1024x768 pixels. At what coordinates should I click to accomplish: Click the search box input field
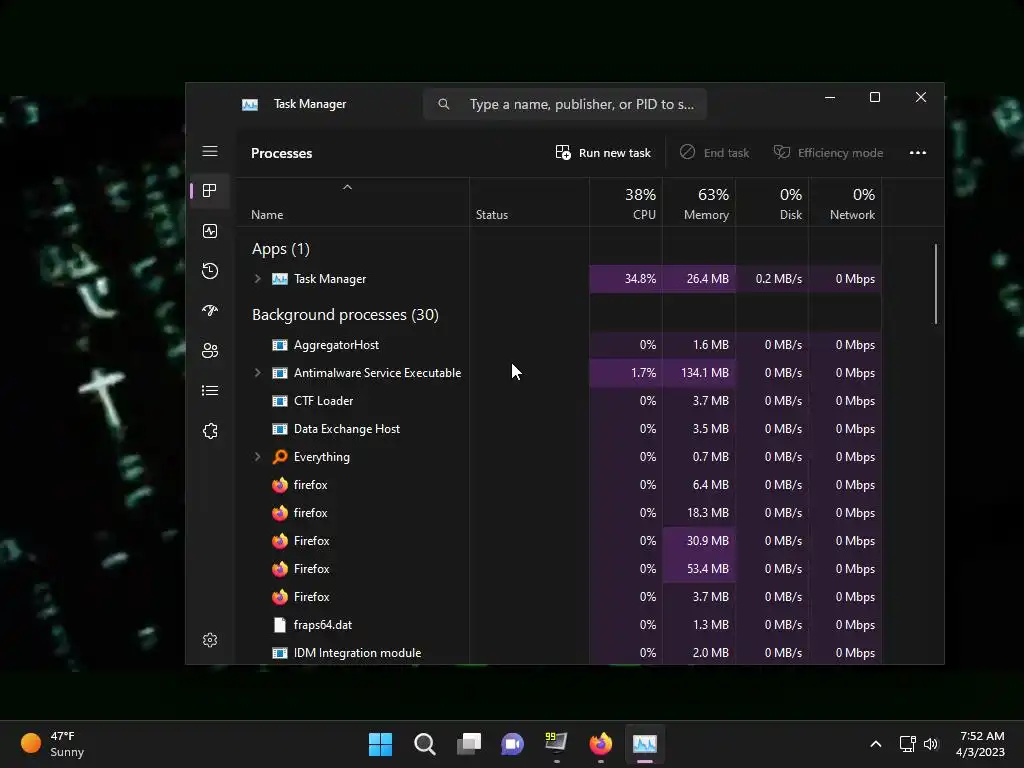(565, 104)
